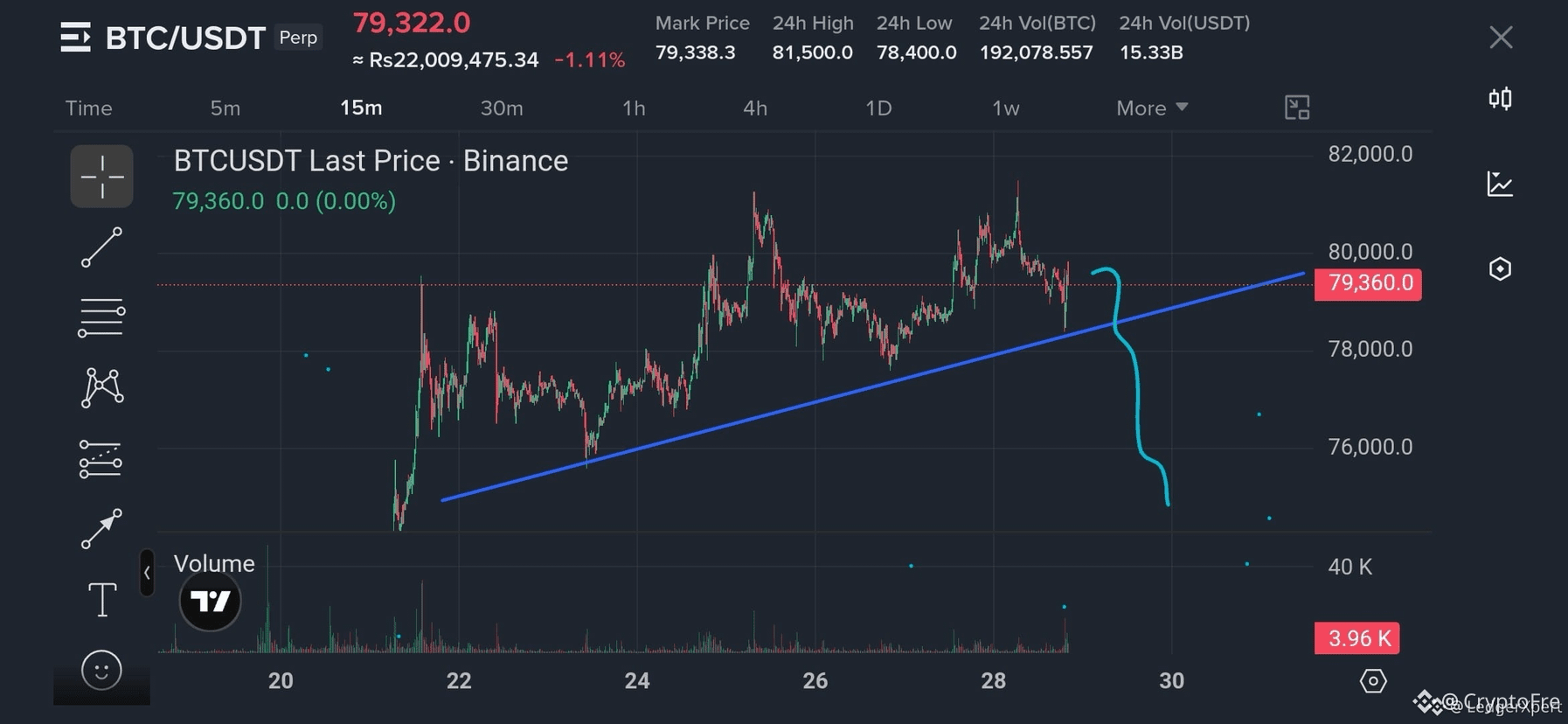Switch to the Time chart tab
This screenshot has height=724, width=1568.
88,108
